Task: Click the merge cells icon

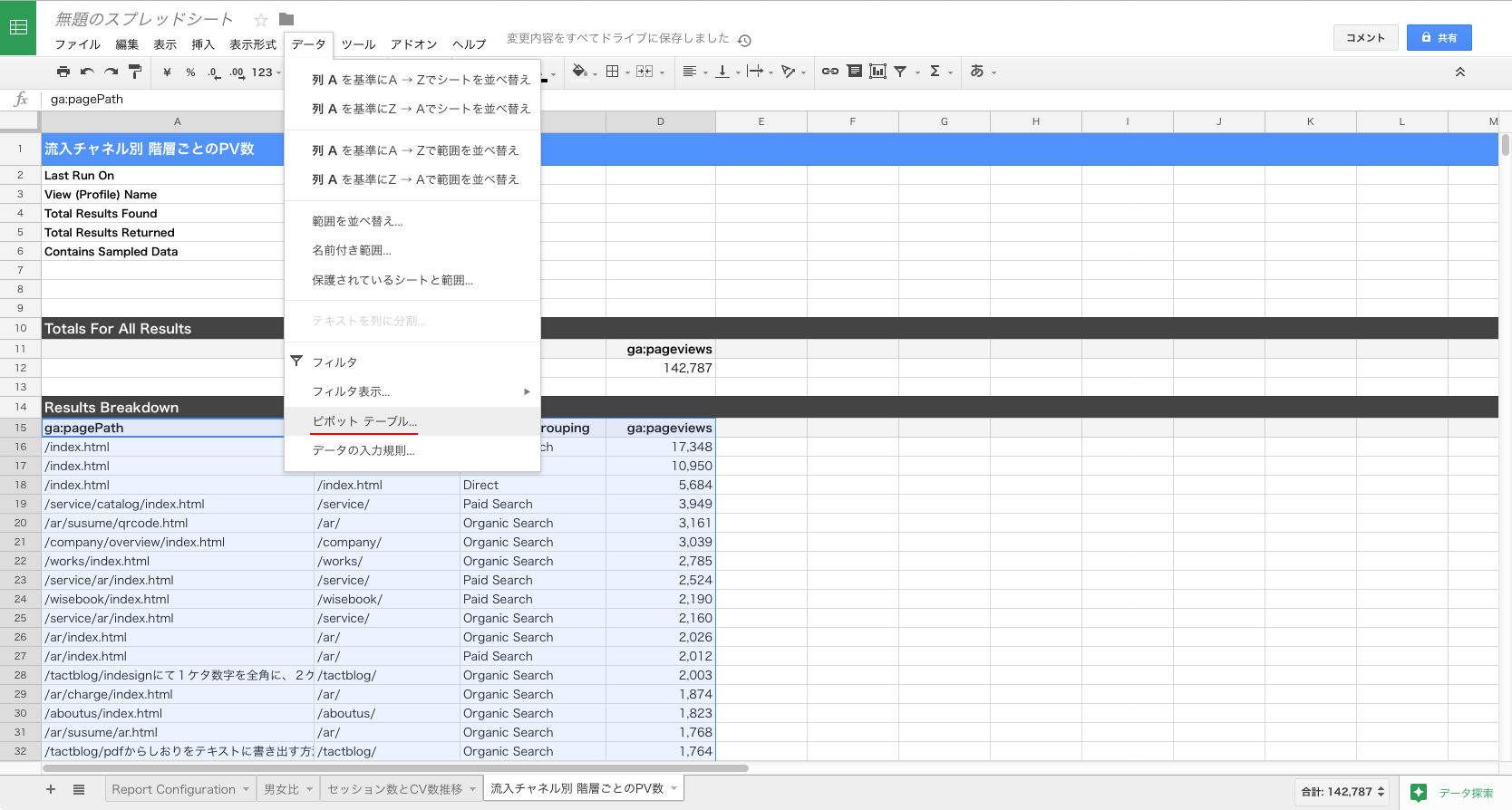Action: 645,72
